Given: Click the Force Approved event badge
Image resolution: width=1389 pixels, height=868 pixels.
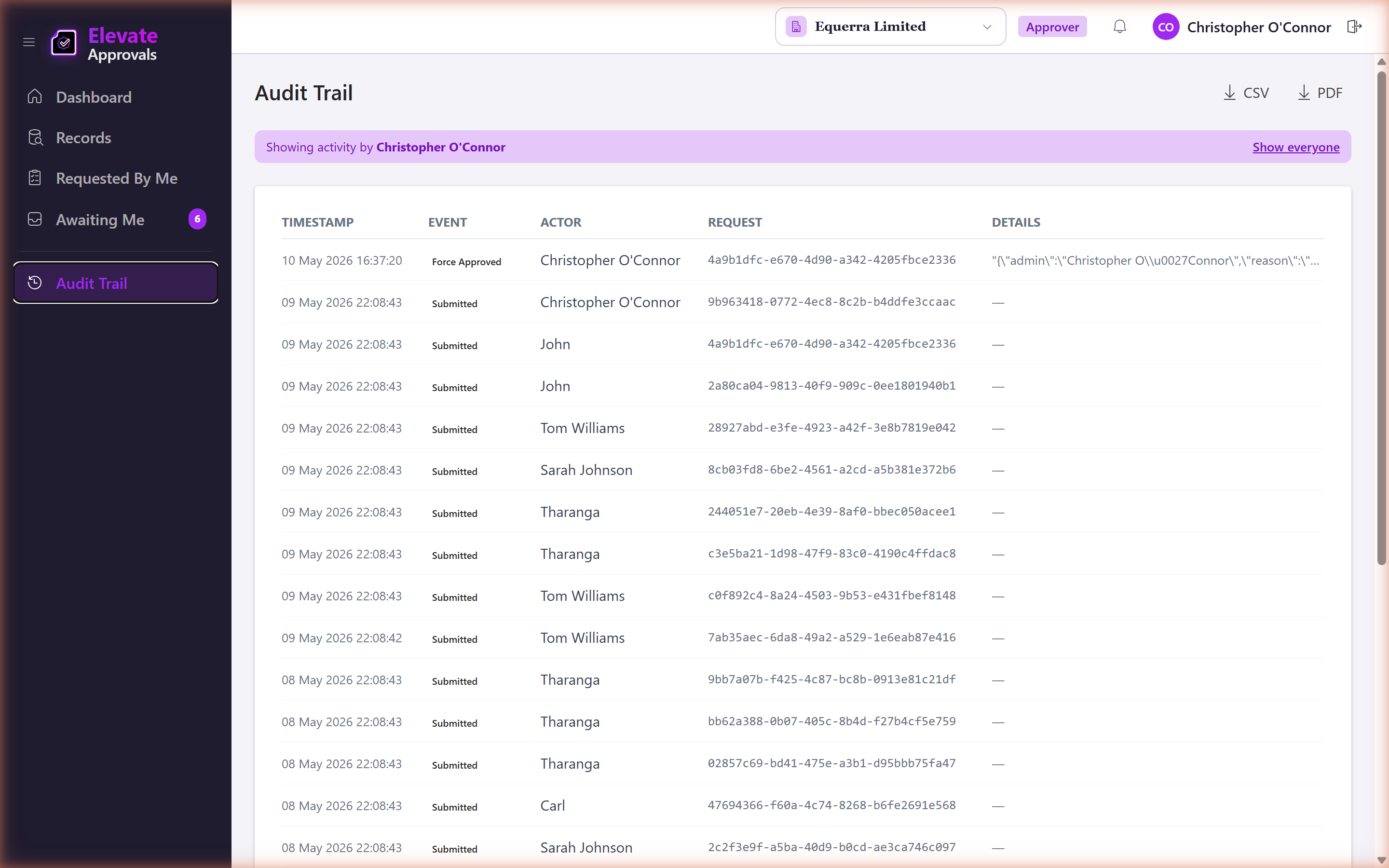Looking at the screenshot, I should 467,262.
